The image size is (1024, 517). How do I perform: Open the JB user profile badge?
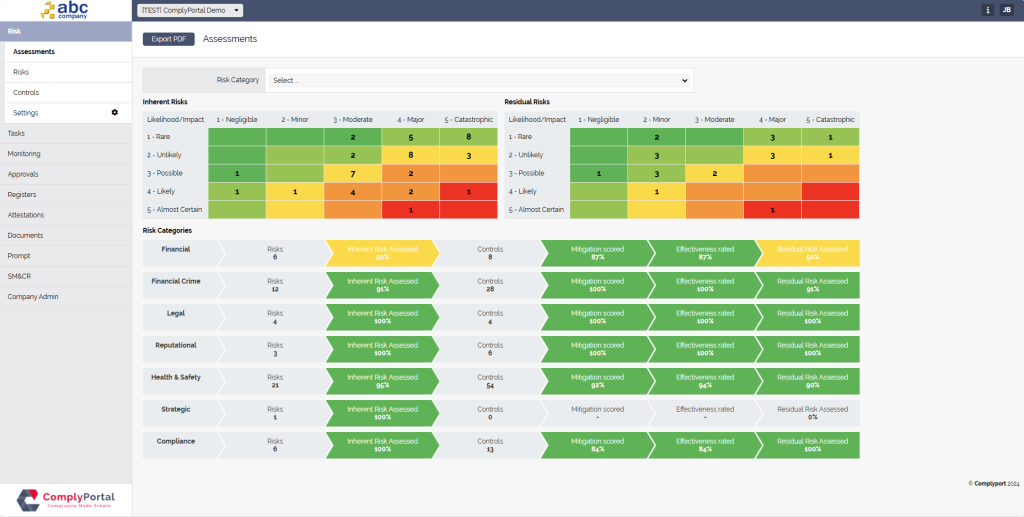click(1006, 10)
